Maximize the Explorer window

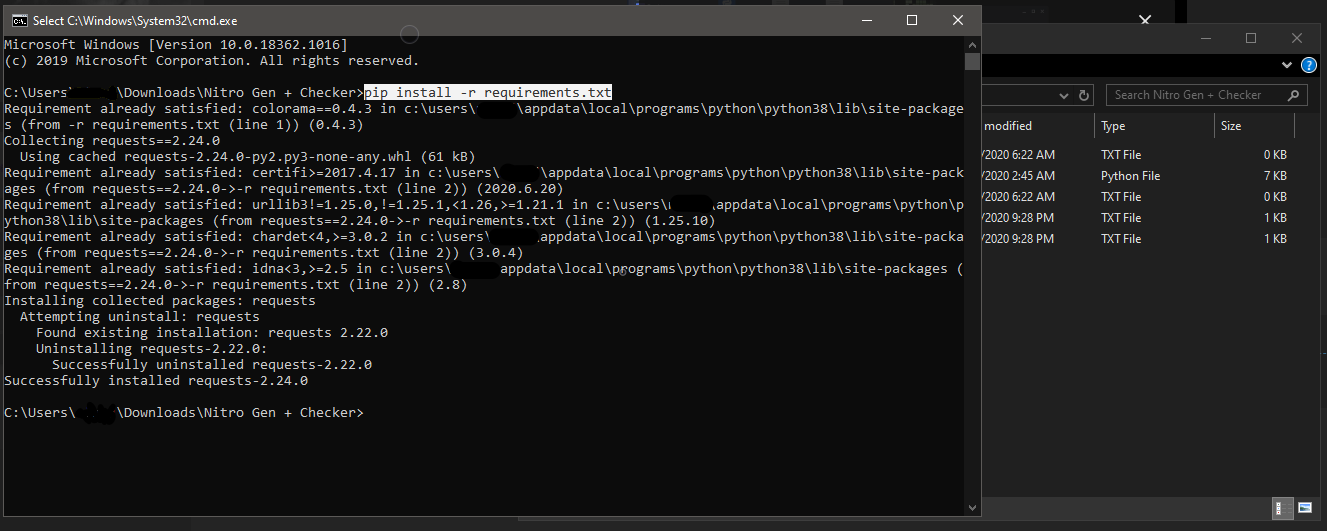1250,39
